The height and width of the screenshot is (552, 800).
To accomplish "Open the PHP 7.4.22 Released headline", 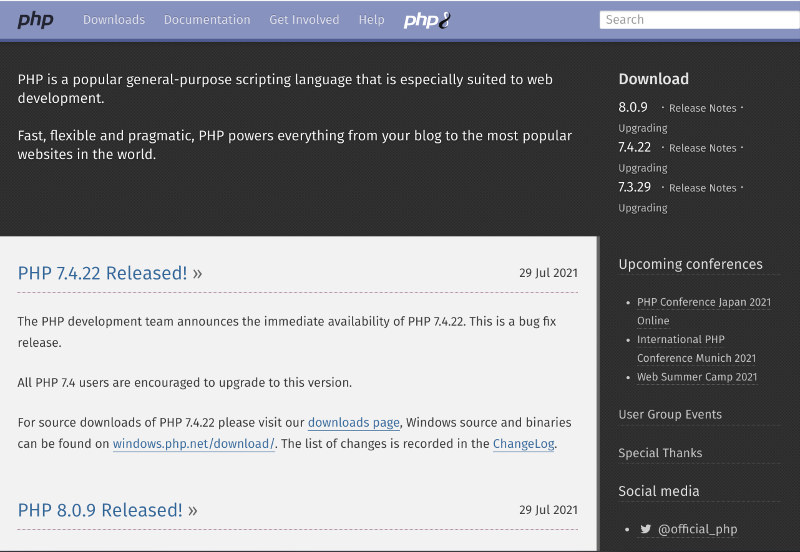I will point(103,273).
